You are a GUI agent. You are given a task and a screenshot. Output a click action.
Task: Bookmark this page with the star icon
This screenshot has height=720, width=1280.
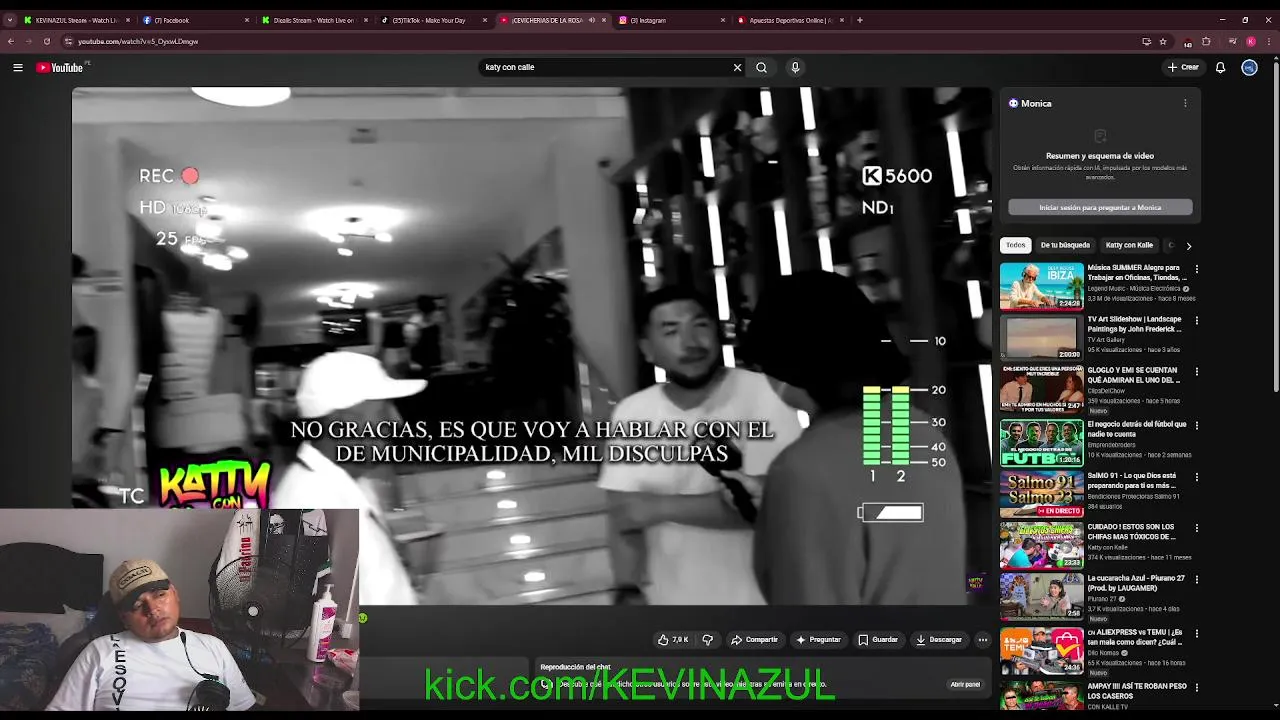coord(1163,41)
